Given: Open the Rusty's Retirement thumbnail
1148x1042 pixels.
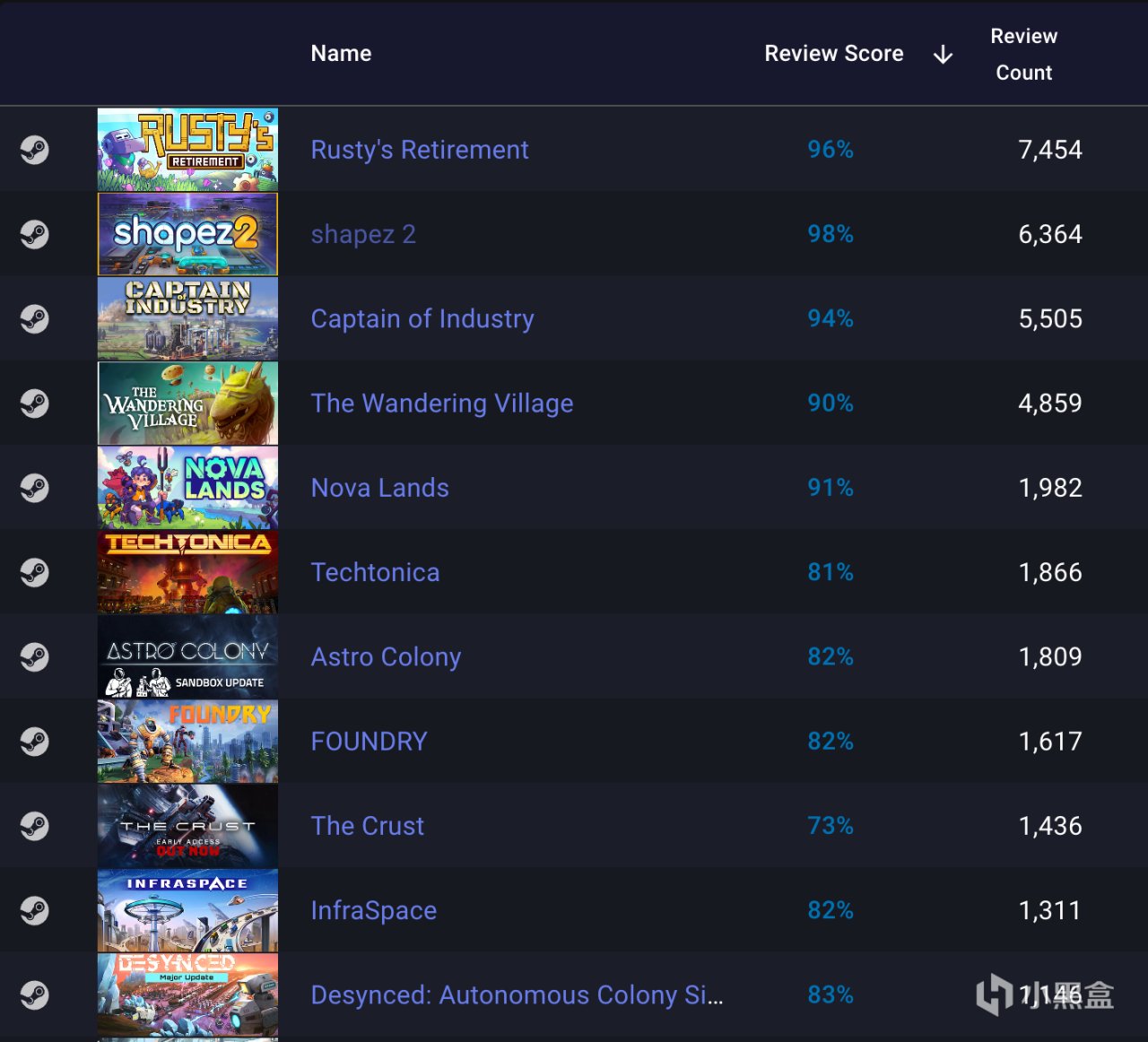Looking at the screenshot, I should click(x=187, y=150).
